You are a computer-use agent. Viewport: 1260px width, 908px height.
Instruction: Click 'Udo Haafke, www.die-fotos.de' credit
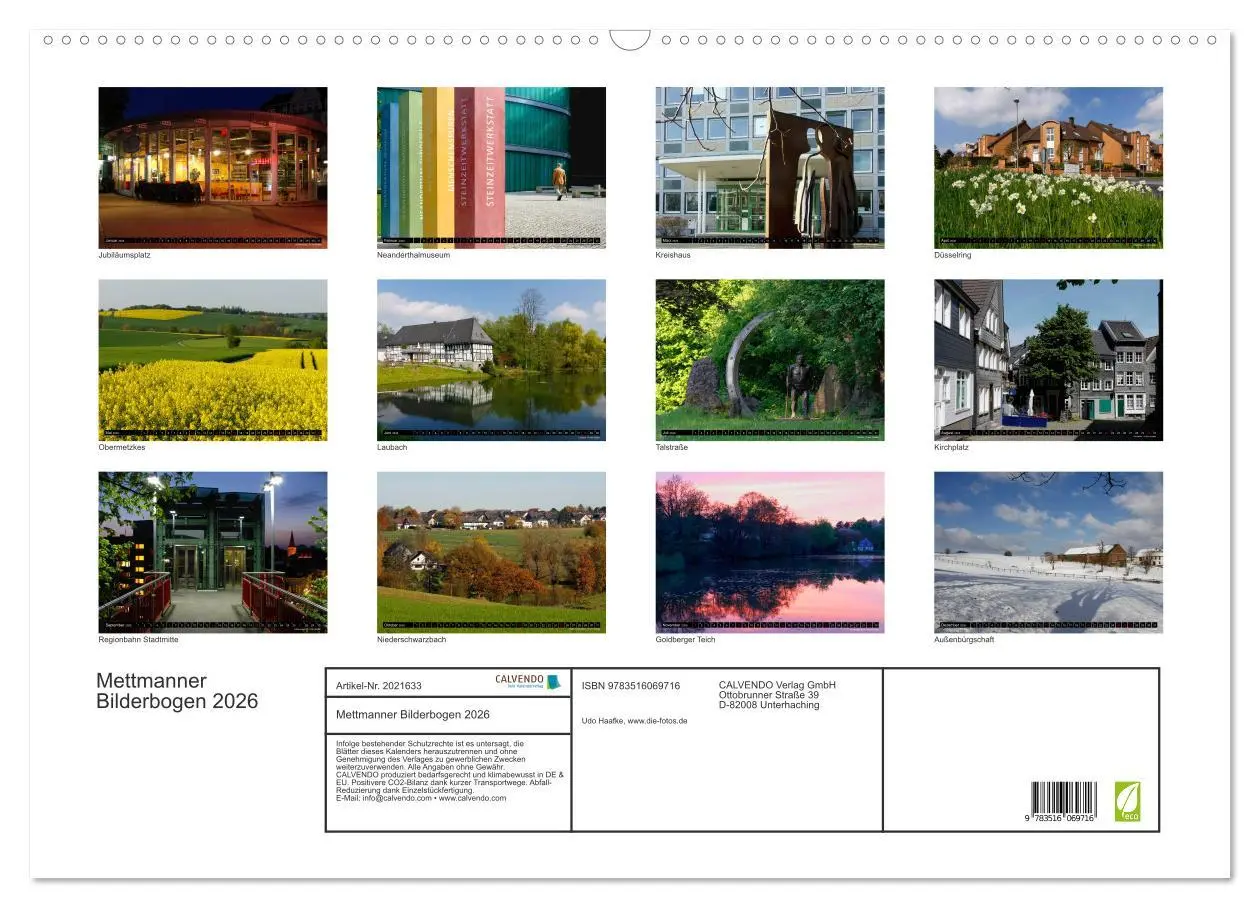(x=635, y=721)
